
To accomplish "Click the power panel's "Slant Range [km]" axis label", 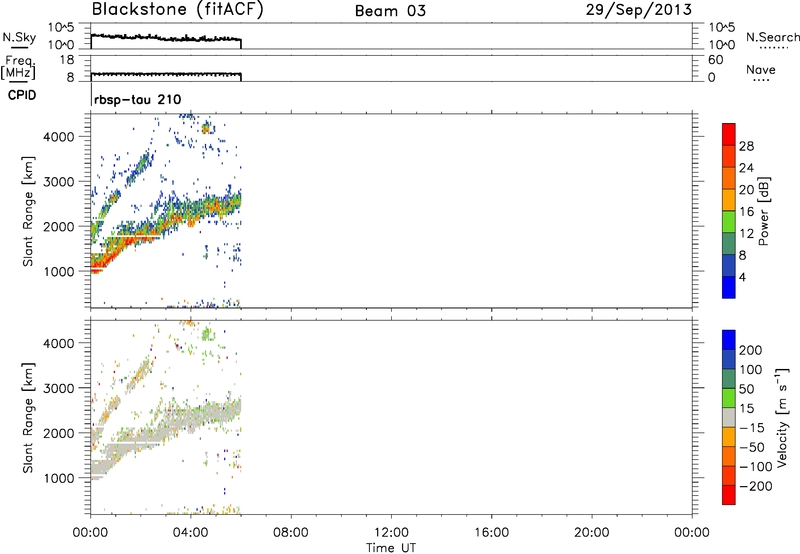I will (x=28, y=211).
